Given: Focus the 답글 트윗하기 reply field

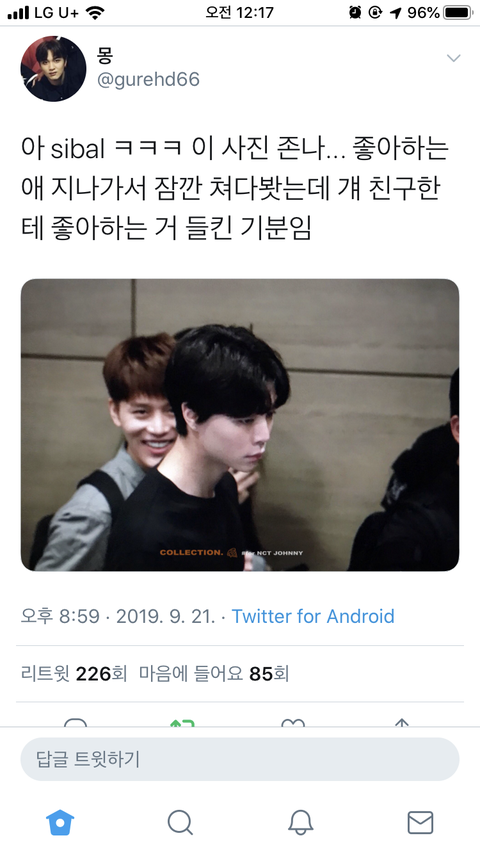Looking at the screenshot, I should click(x=240, y=759).
